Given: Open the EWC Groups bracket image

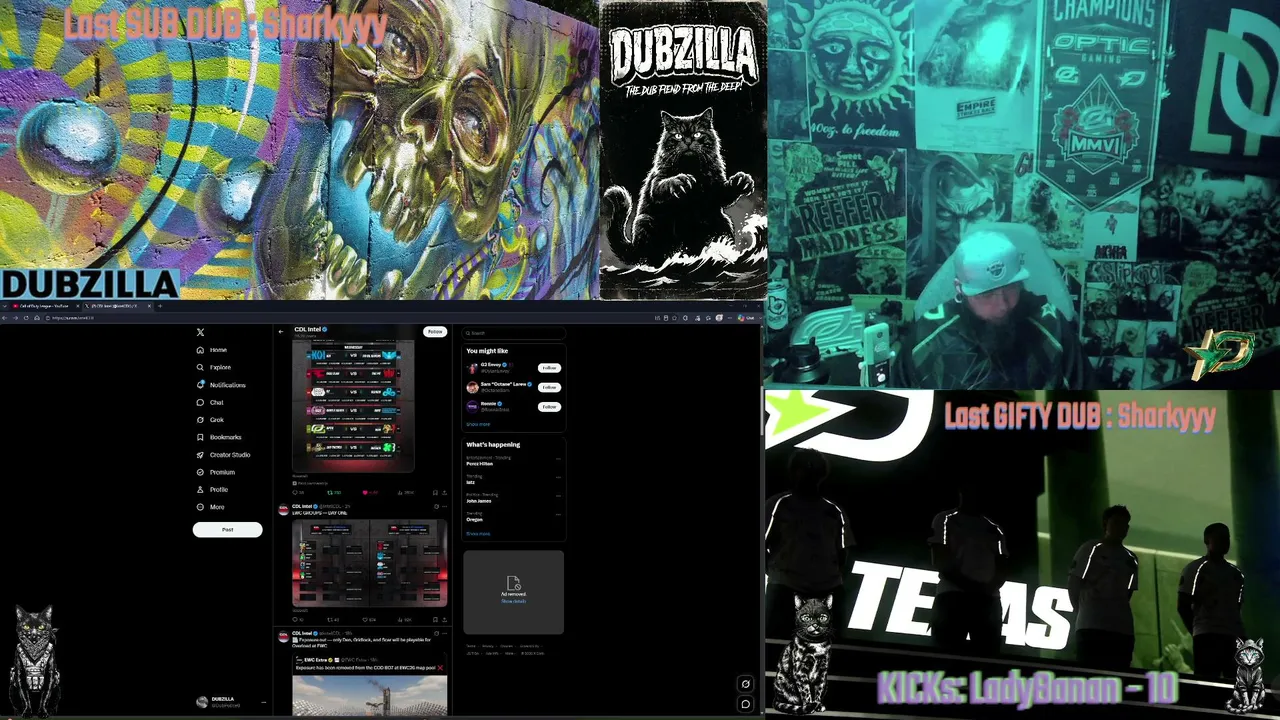Looking at the screenshot, I should point(370,563).
